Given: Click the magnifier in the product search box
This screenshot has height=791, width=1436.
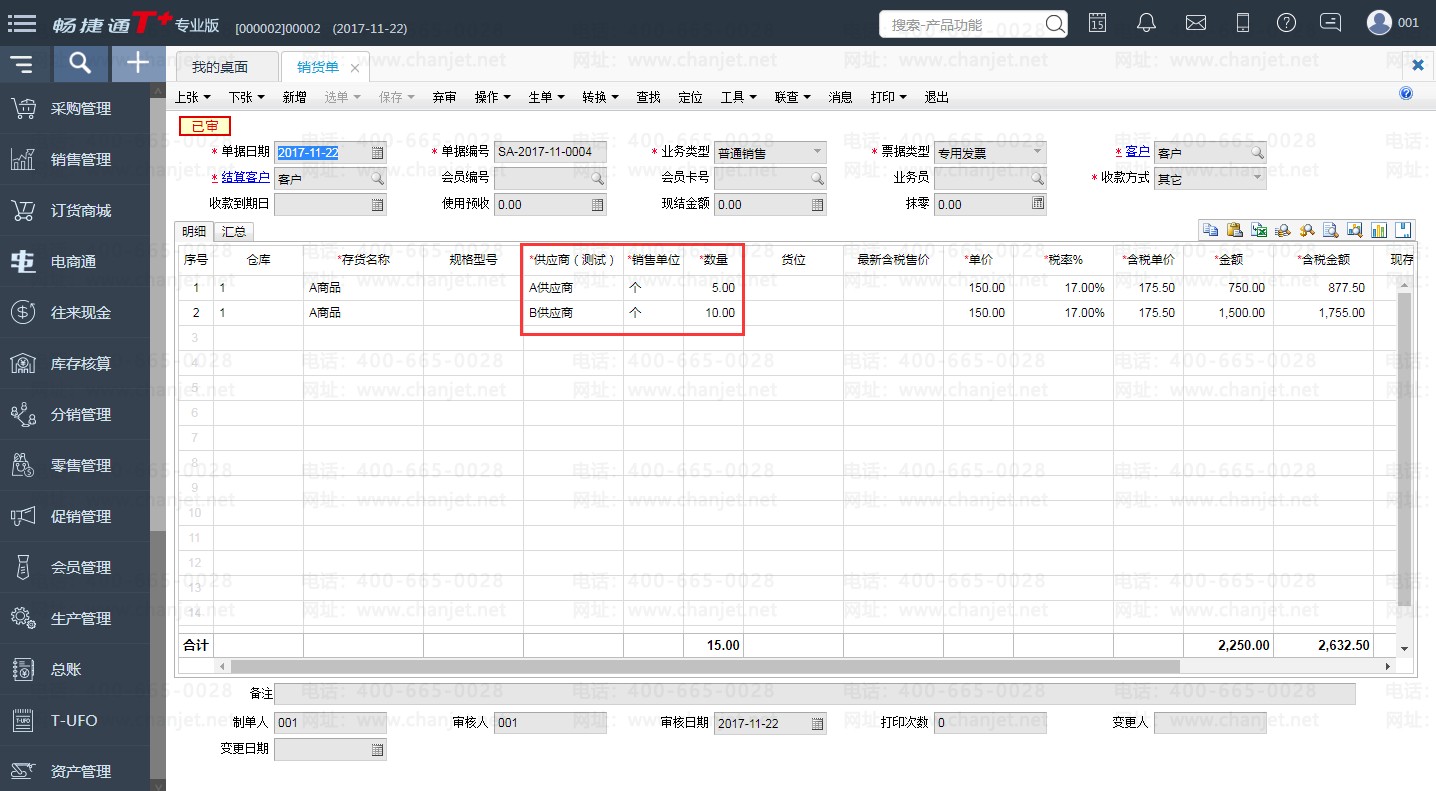Looking at the screenshot, I should 1054,24.
